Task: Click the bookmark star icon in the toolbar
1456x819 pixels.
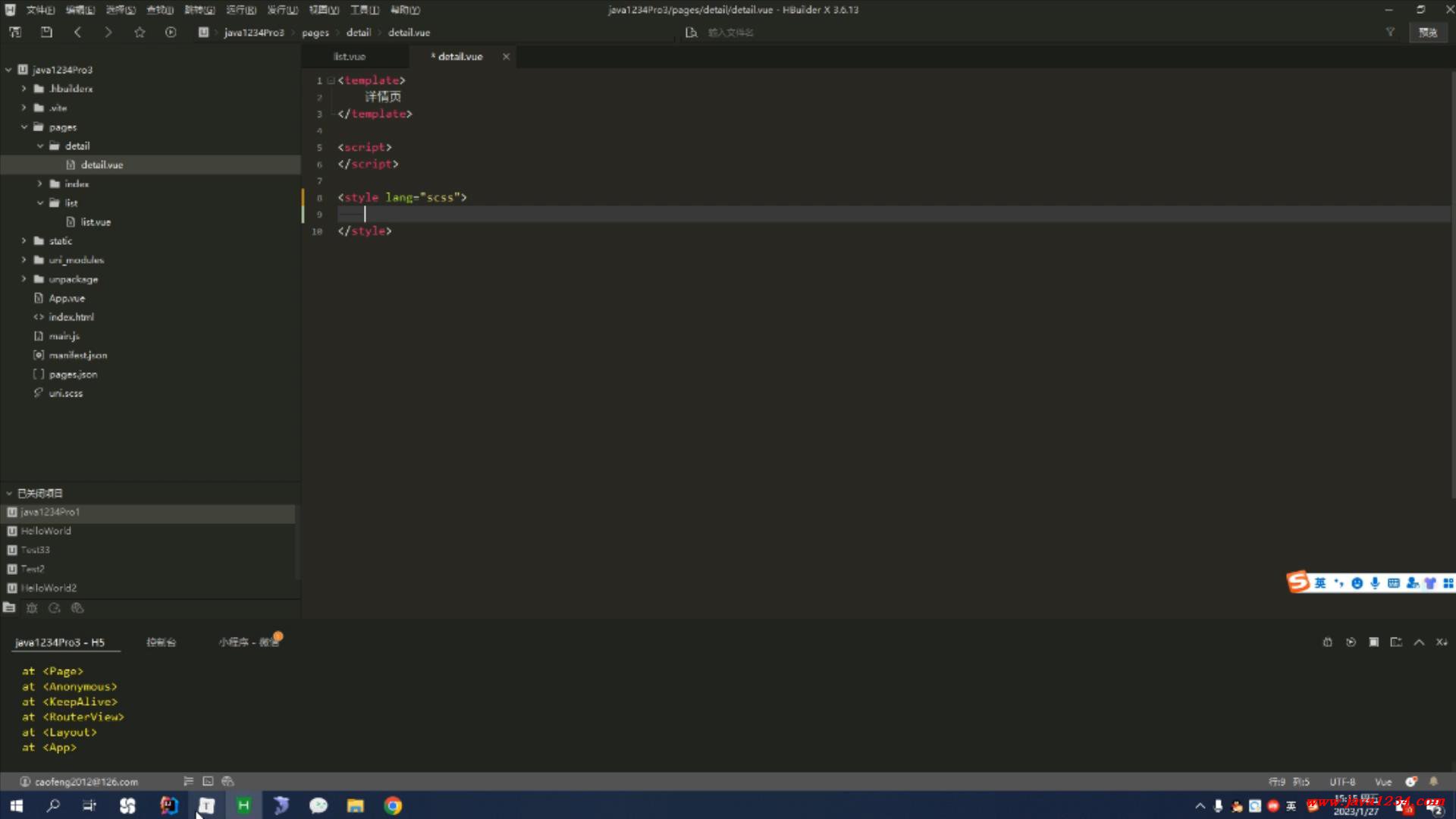Action: pos(140,32)
